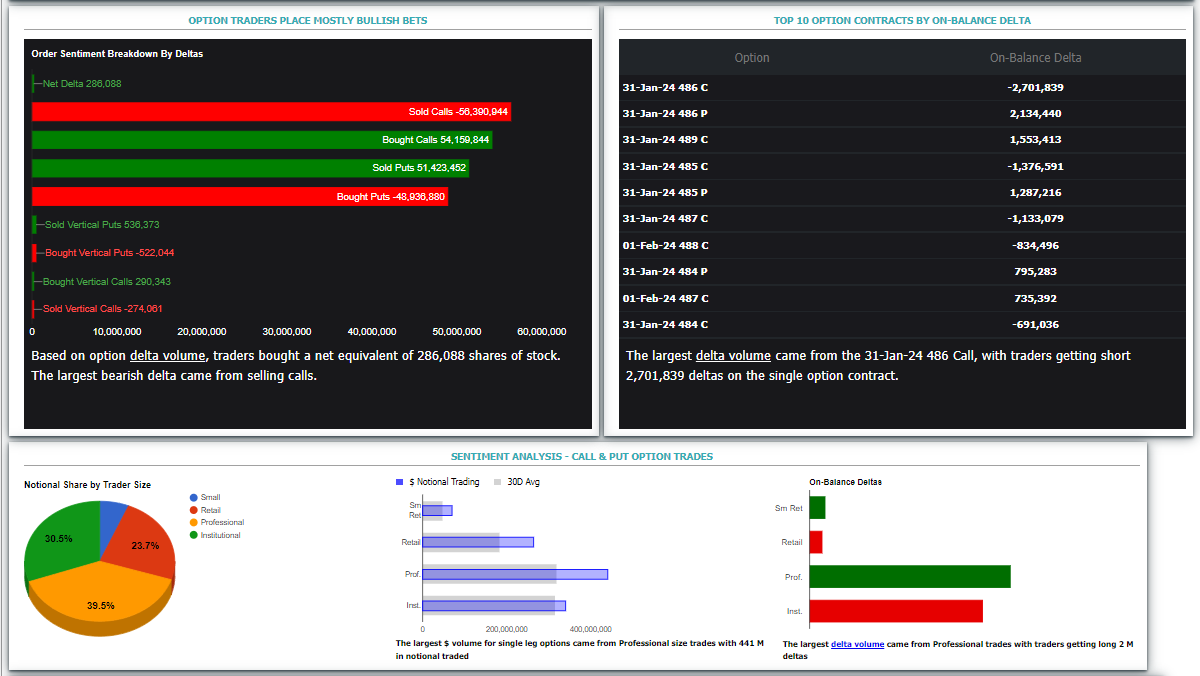Image resolution: width=1200 pixels, height=676 pixels.
Task: Select the 01-Feb-24 488 C row
Action: point(902,245)
